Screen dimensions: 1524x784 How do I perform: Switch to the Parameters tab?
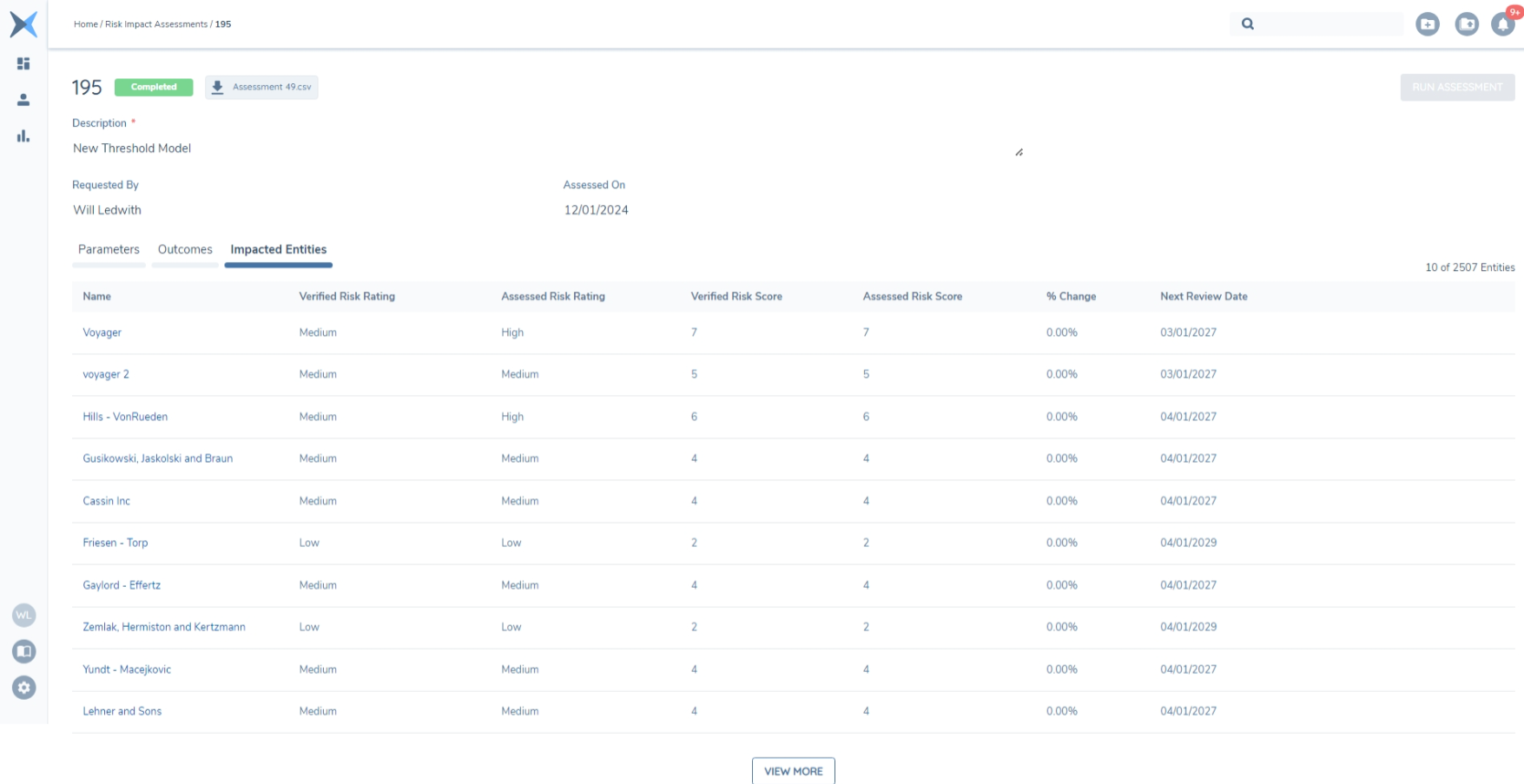(x=109, y=250)
